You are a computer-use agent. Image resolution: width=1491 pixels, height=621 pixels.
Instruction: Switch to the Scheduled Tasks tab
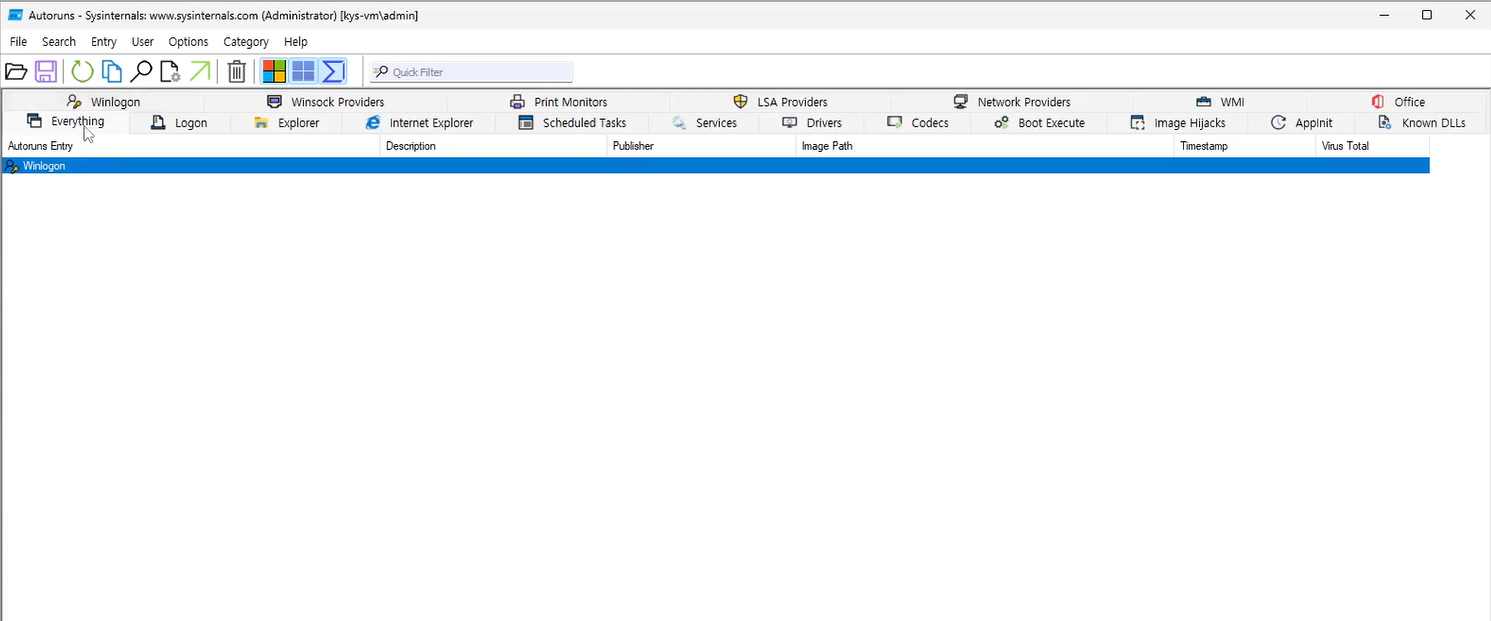point(571,123)
